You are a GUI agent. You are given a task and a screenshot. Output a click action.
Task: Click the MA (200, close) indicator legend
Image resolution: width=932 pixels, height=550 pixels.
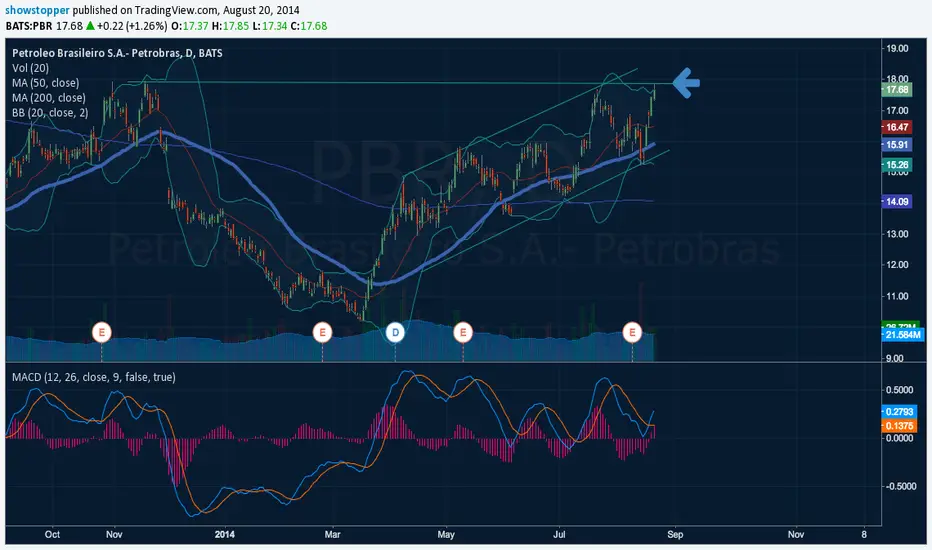tap(49, 98)
